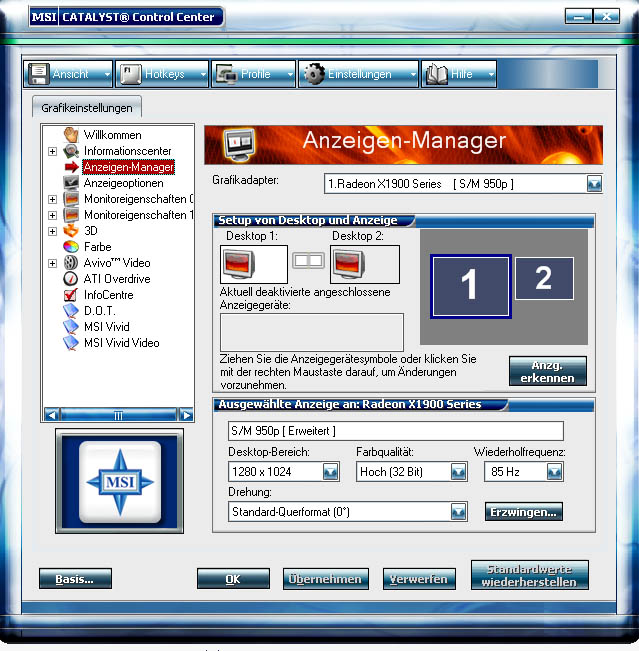Click the ATI Overdrive gauge icon
Image resolution: width=639 pixels, height=651 pixels.
pos(71,279)
